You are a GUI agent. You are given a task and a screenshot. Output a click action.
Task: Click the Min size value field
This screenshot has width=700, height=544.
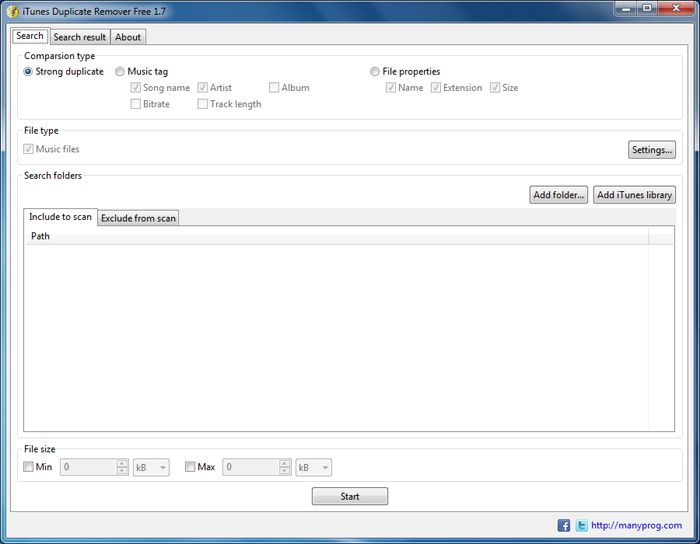[x=89, y=467]
